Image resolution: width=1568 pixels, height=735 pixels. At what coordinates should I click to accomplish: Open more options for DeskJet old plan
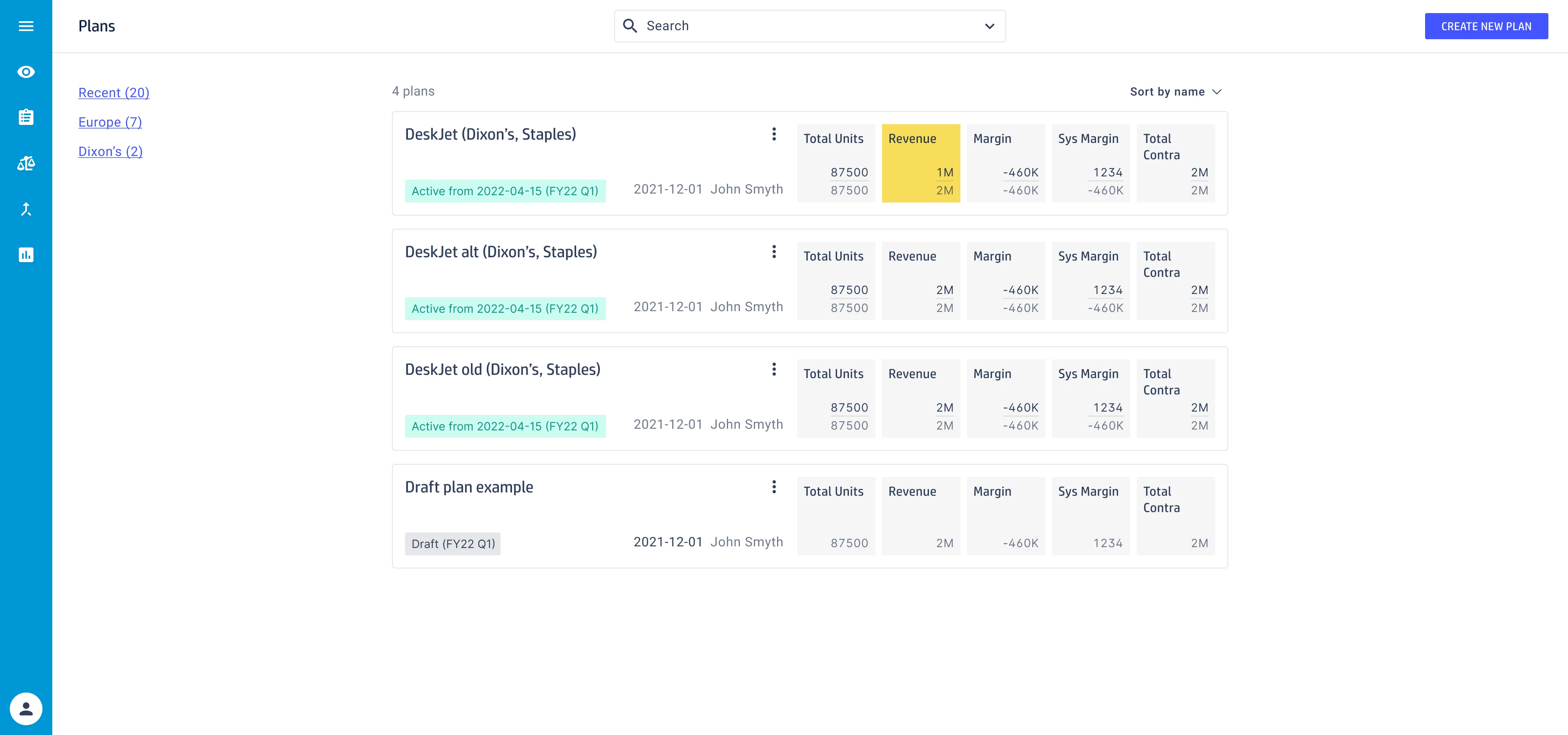pyautogui.click(x=774, y=369)
